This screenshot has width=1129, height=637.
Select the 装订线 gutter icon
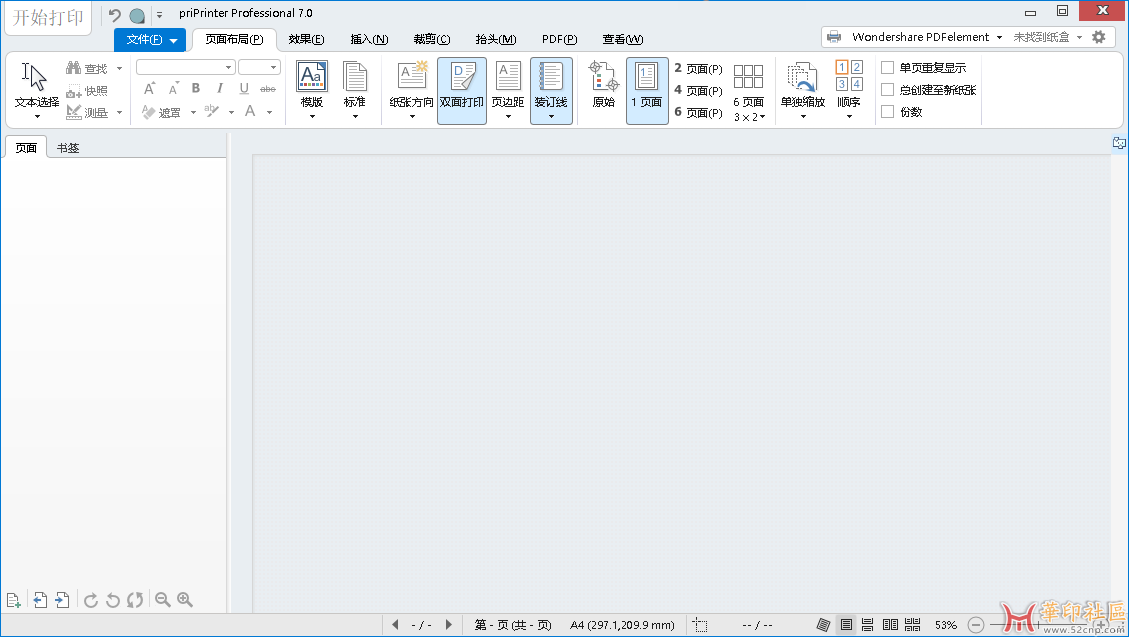pos(551,89)
